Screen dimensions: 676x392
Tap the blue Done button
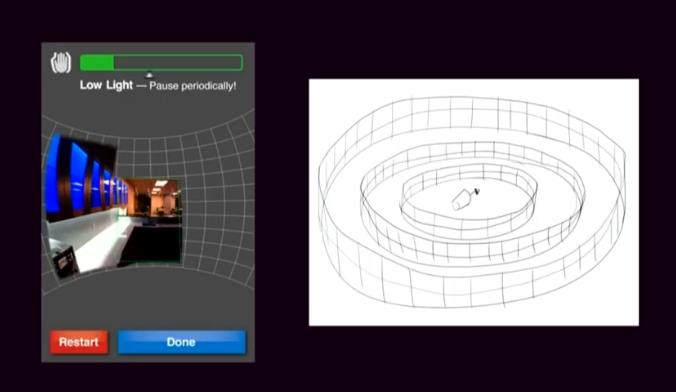coord(182,342)
